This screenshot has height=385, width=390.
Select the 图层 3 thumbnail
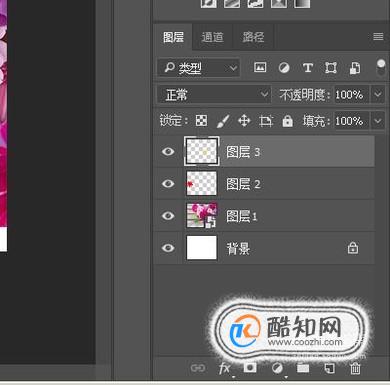point(202,151)
